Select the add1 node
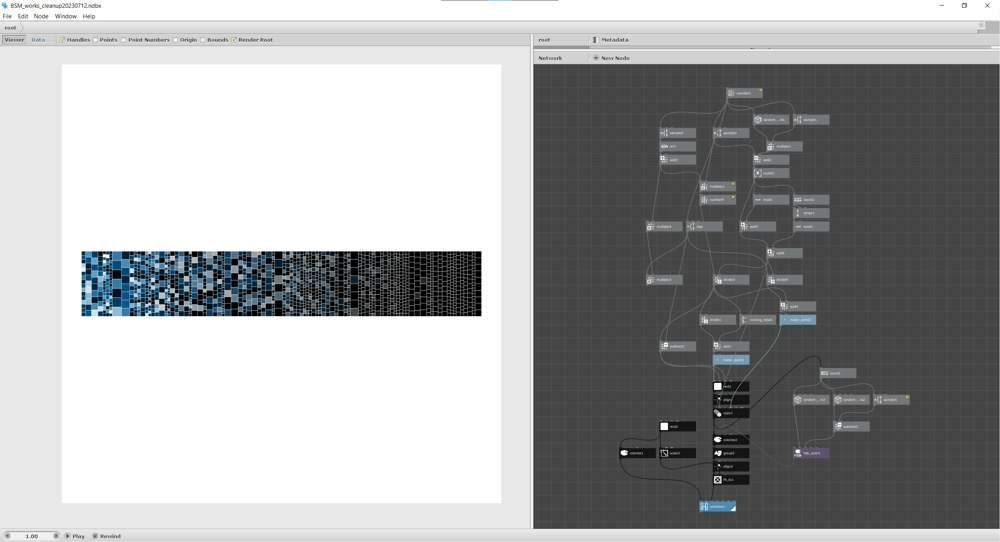 click(x=731, y=347)
